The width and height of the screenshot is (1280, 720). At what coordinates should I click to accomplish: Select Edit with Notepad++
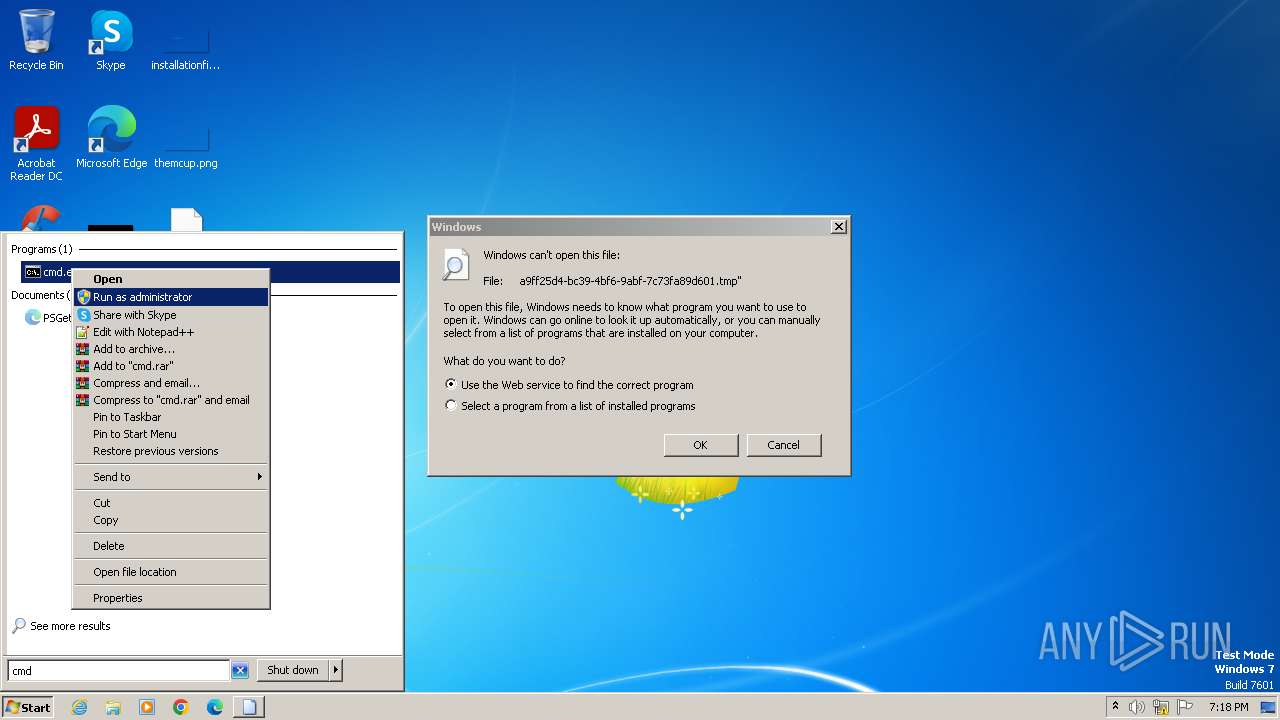[x=171, y=332]
